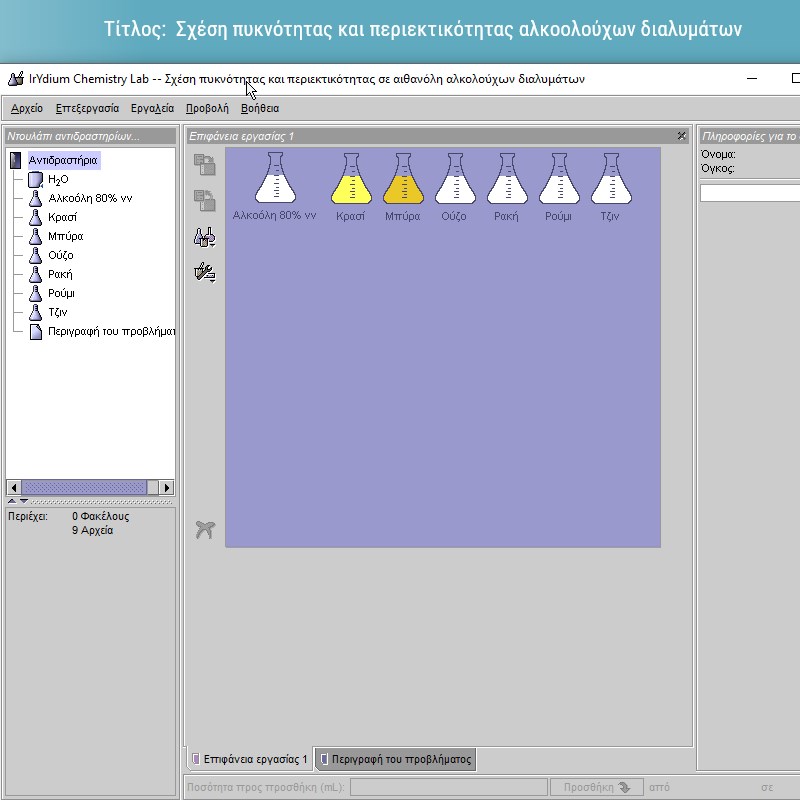Image resolution: width=800 pixels, height=800 pixels.
Task: Click the Αντιδραστήρια cabinet root icon
Action: coord(16,160)
